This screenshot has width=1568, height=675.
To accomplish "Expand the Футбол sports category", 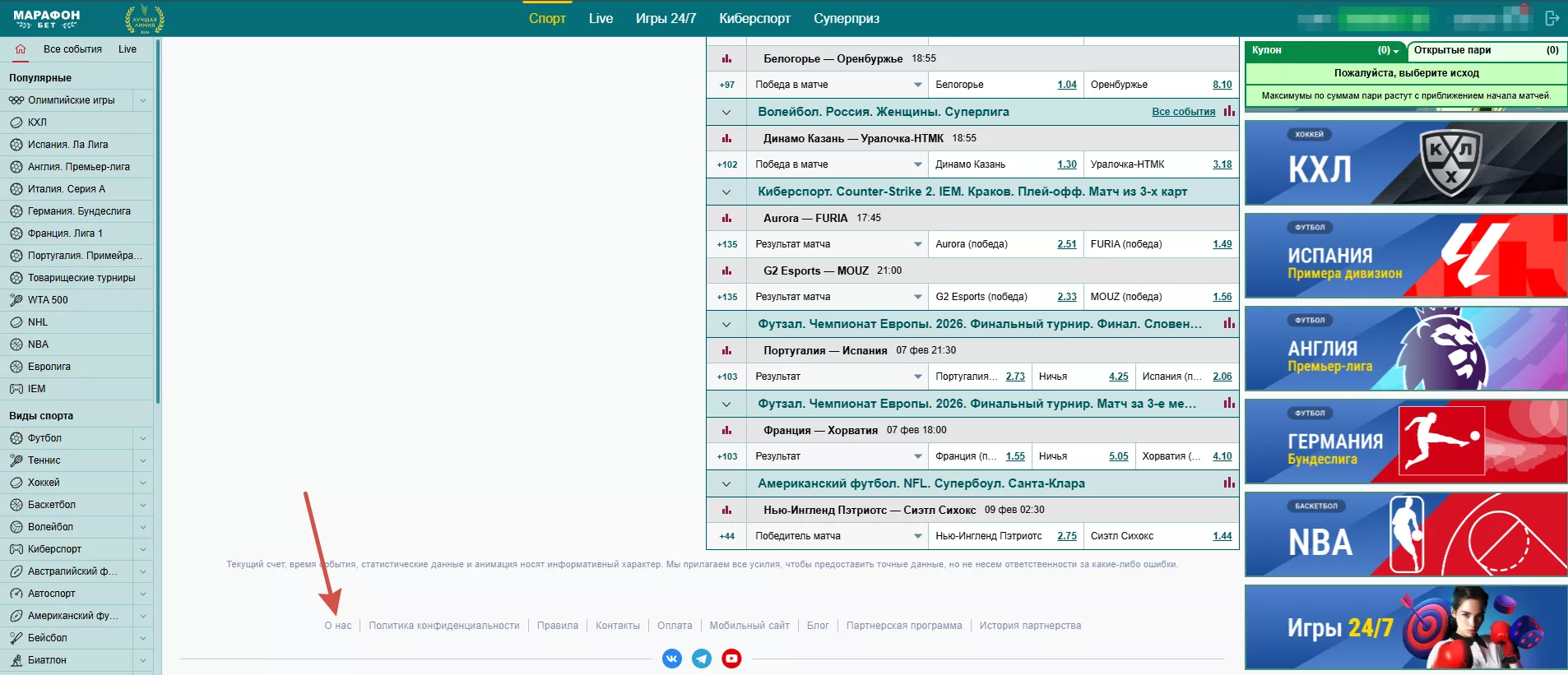I will (x=143, y=438).
